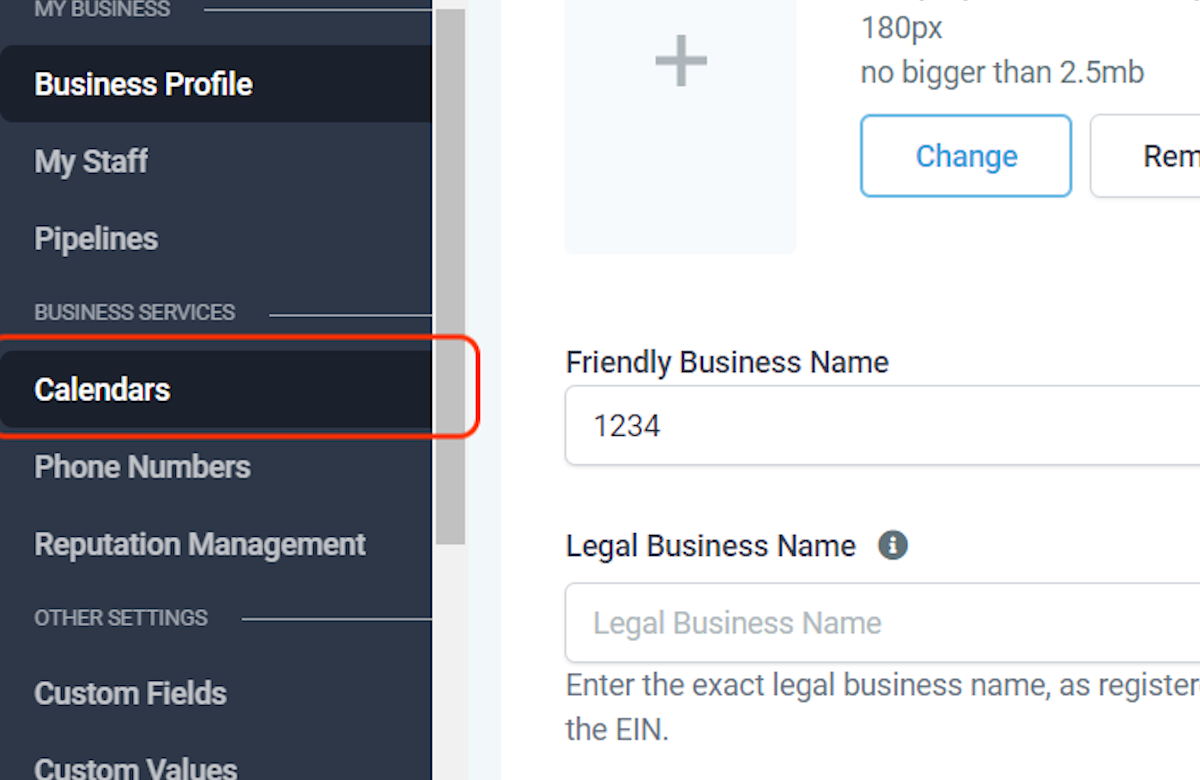The width and height of the screenshot is (1200, 780).
Task: Open the Custom Fields page
Action: click(129, 693)
